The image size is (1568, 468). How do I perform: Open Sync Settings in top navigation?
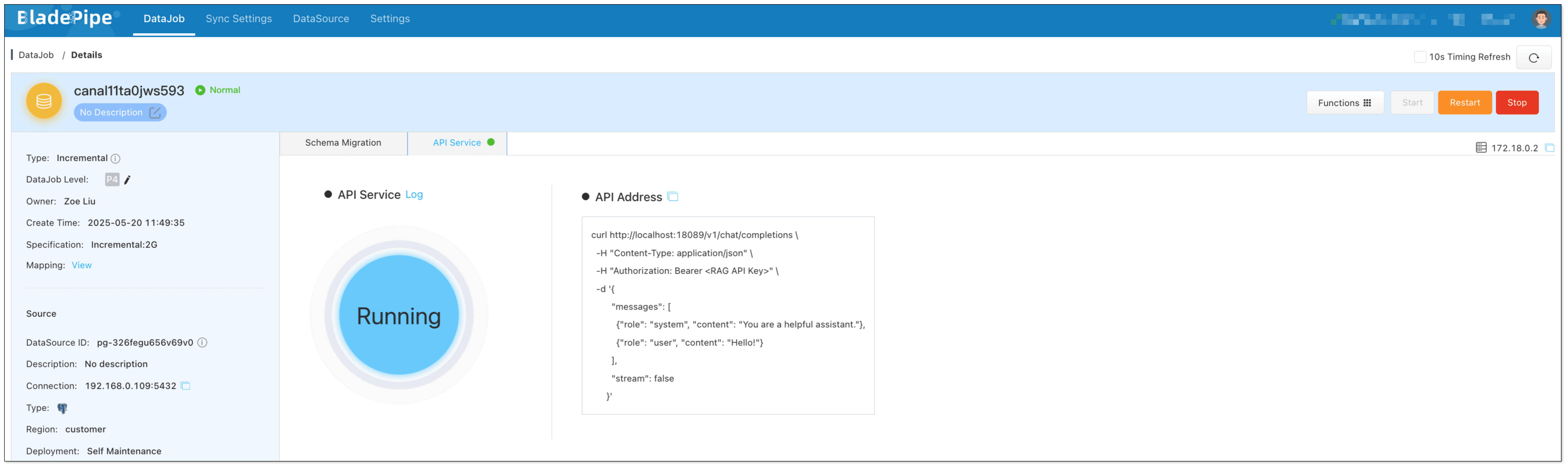pos(239,18)
